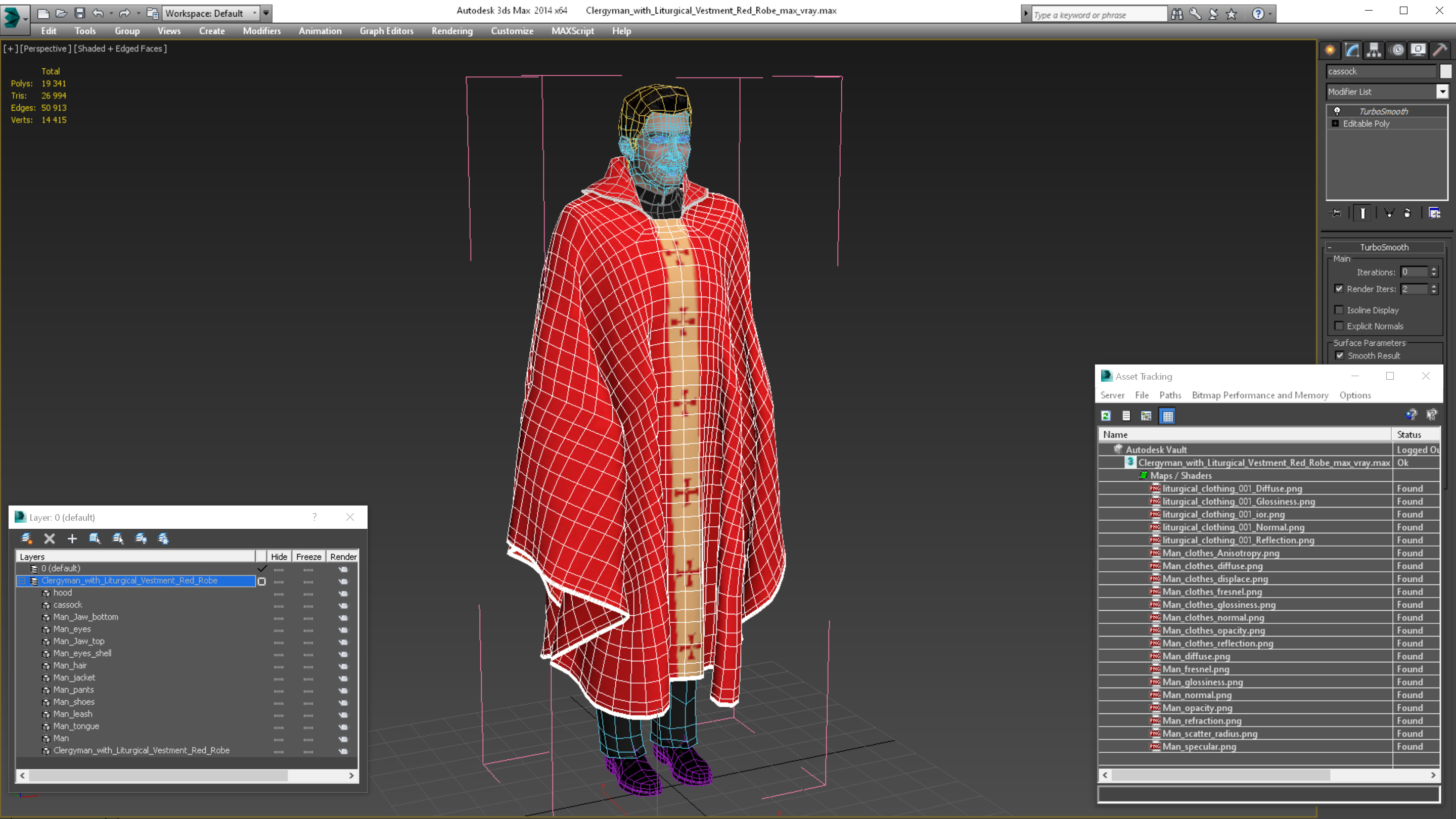Viewport: 1456px width, 819px height.
Task: Click the Favorites star icon
Action: pos(1232,14)
